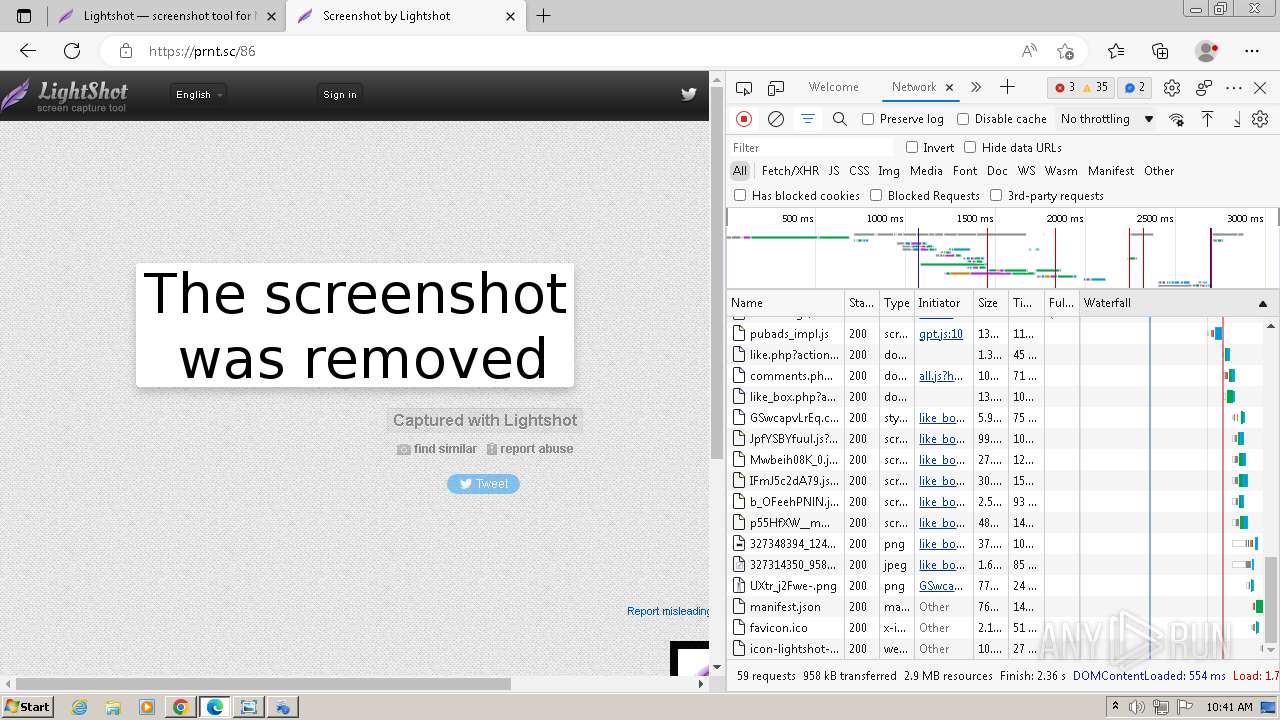The height and width of the screenshot is (720, 1280).
Task: Open network conditions wifi icon
Action: tap(1176, 119)
